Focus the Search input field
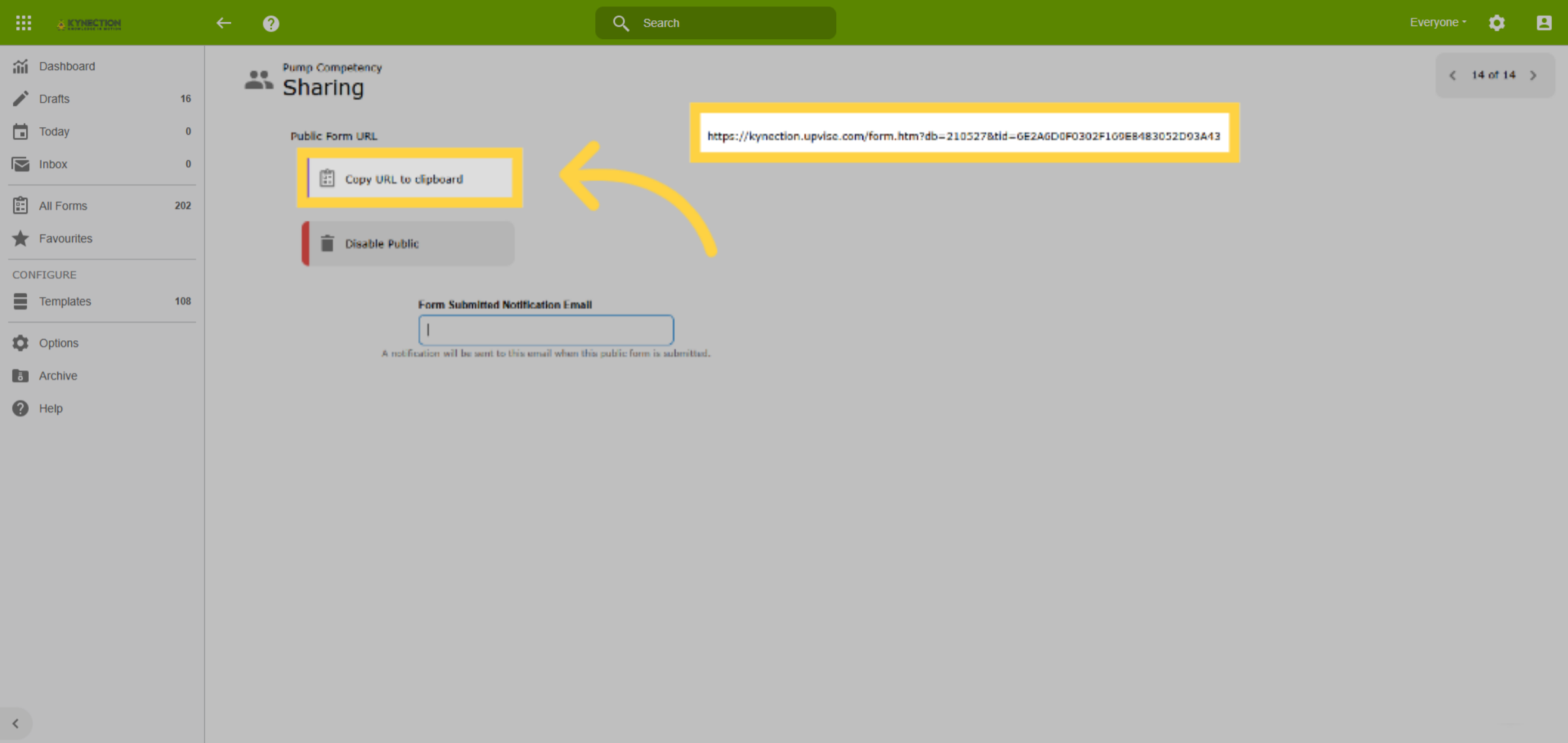Viewport: 1568px width, 743px height. (x=715, y=23)
